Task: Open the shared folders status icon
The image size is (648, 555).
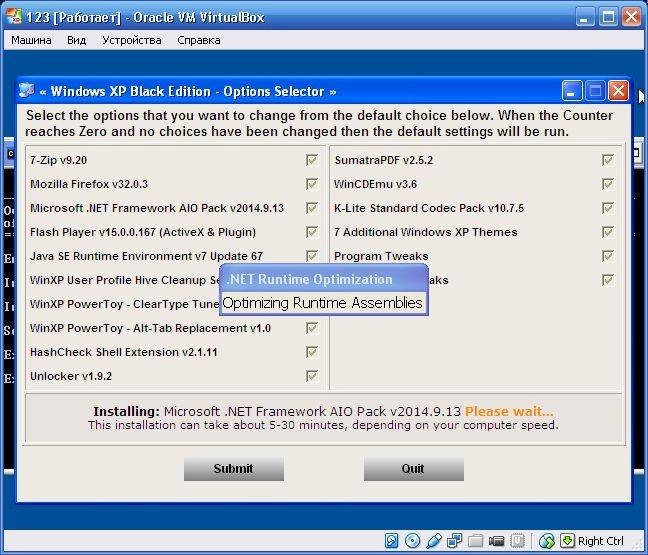Action: click(x=476, y=540)
